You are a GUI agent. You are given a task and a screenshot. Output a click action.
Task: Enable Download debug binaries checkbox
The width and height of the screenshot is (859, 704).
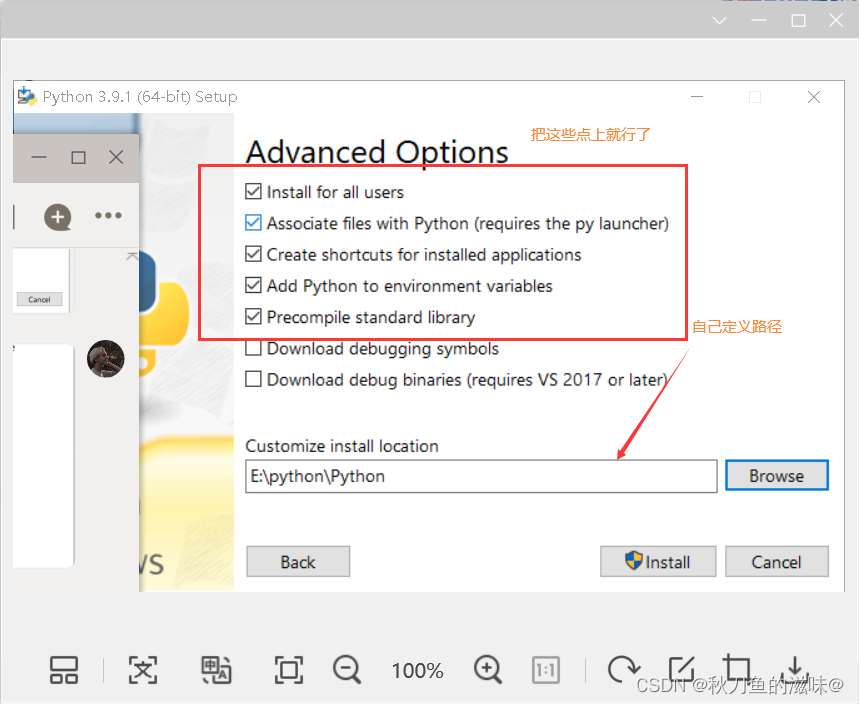tap(253, 379)
